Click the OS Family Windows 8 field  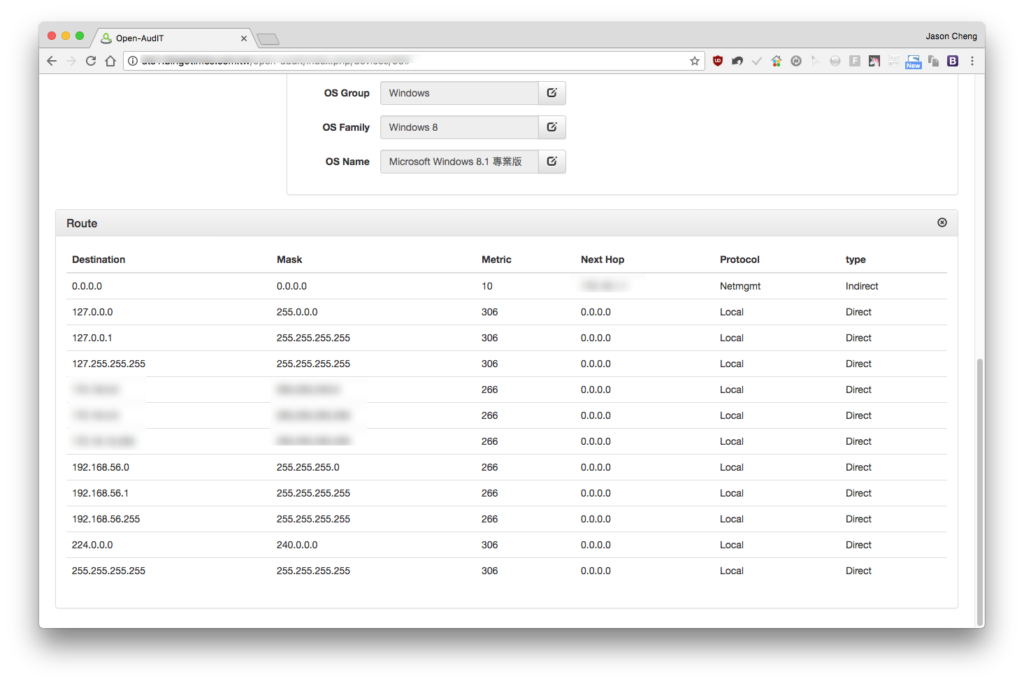click(x=459, y=127)
